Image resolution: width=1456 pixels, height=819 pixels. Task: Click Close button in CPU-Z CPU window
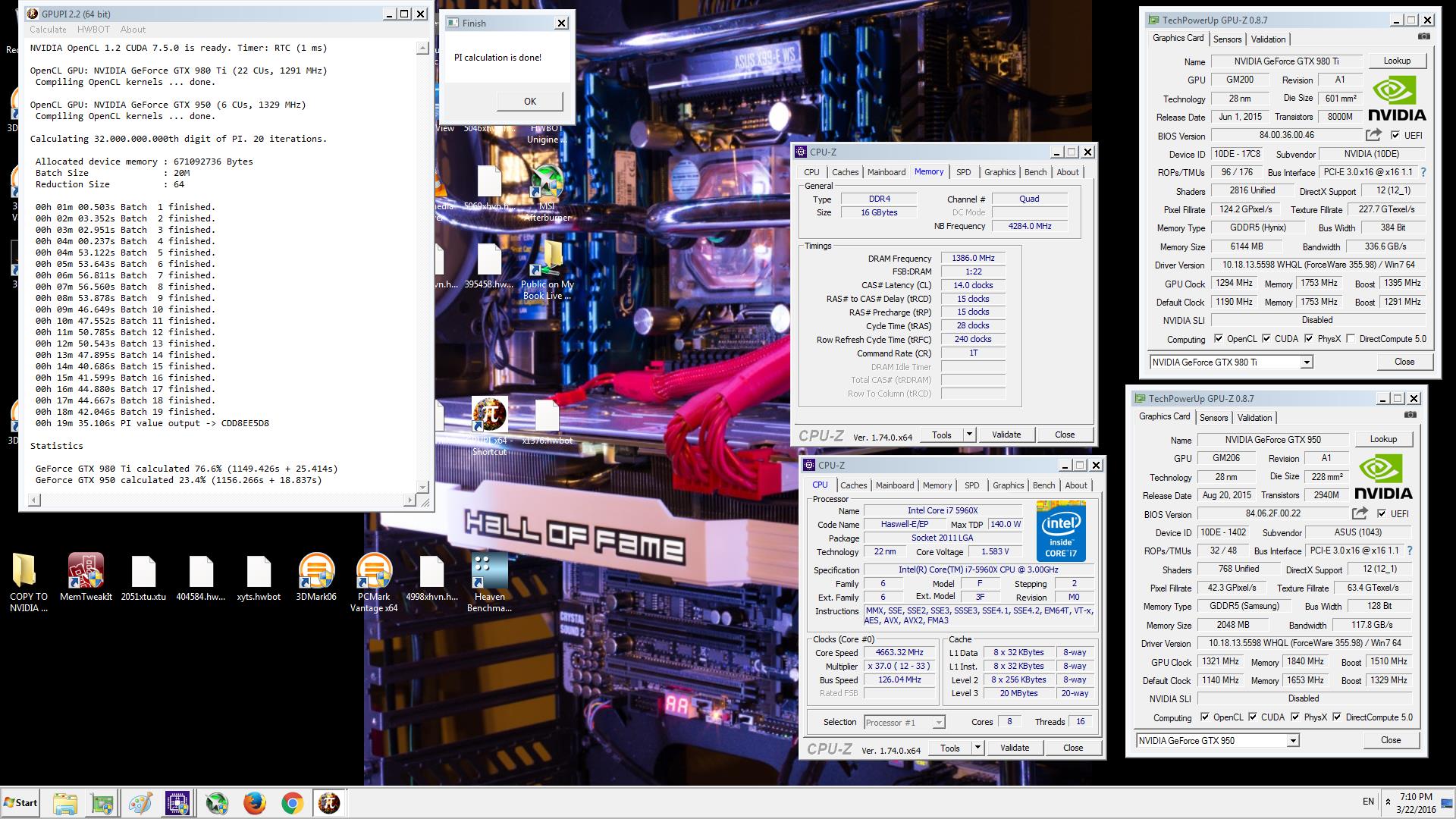(x=1073, y=748)
